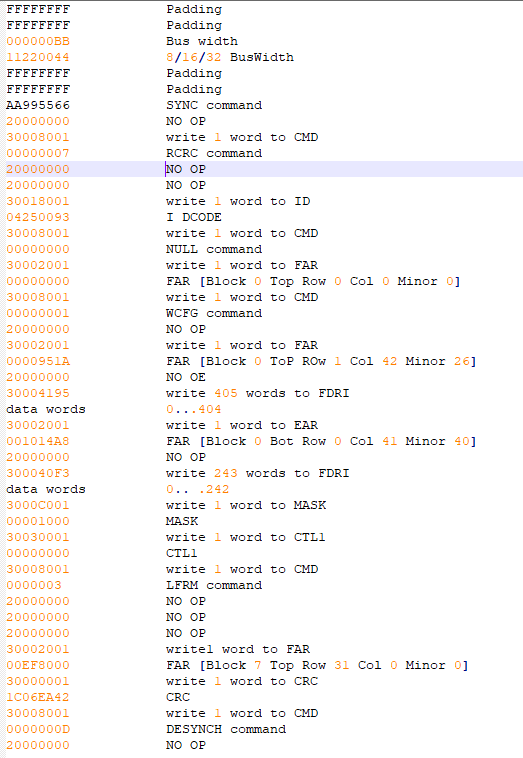Select FAR line with Col 42 Minor 26
The height and width of the screenshot is (758, 523).
321,361
